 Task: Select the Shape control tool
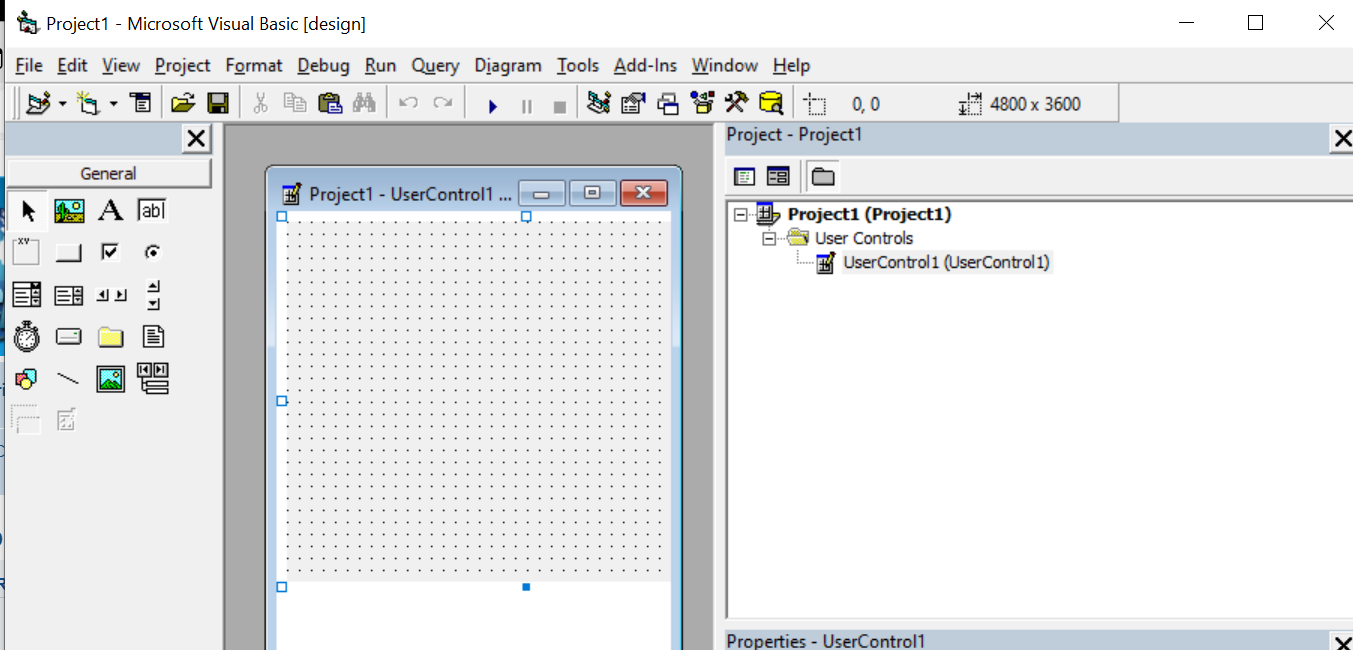[27, 379]
